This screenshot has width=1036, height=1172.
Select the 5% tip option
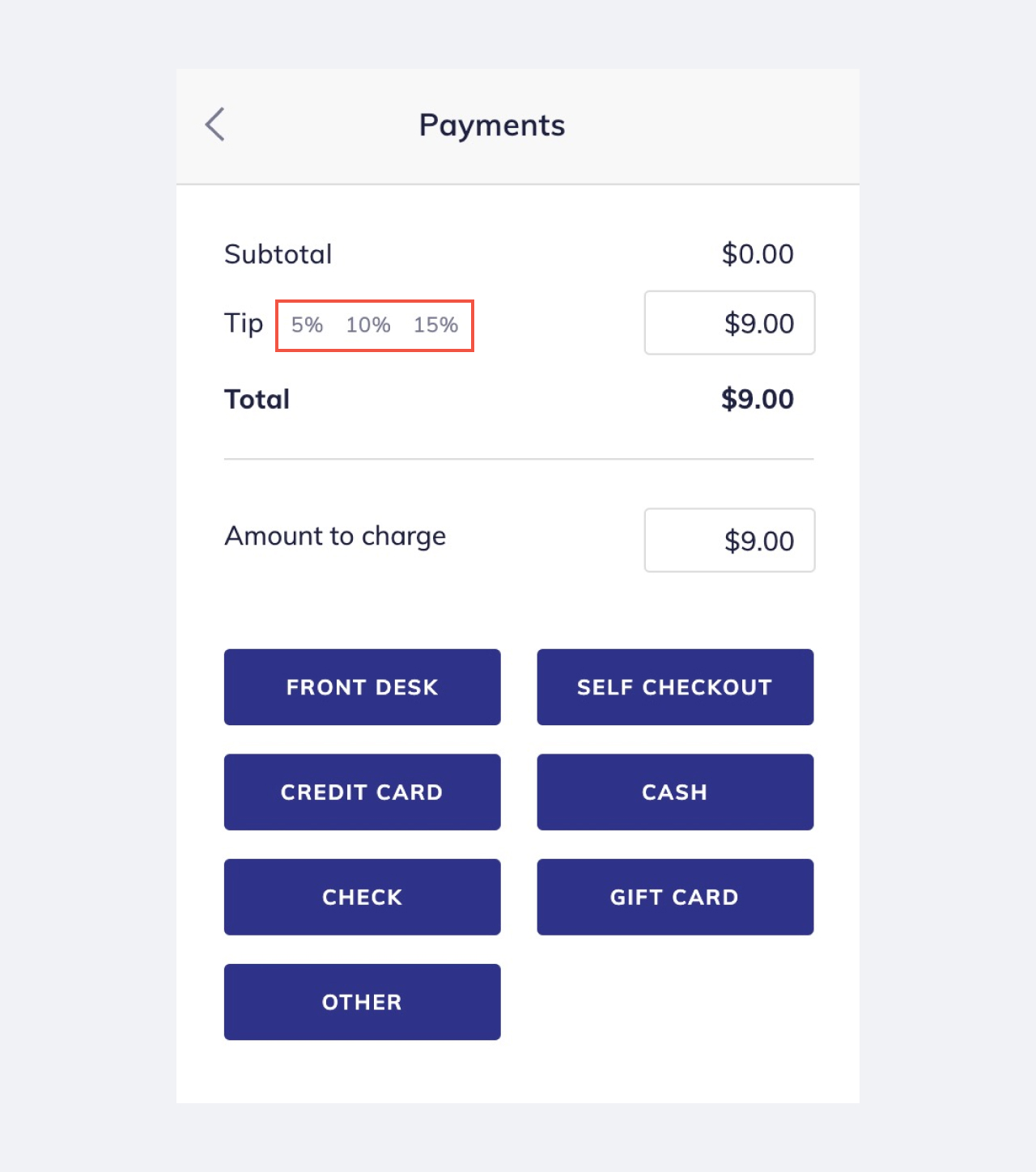tap(307, 325)
